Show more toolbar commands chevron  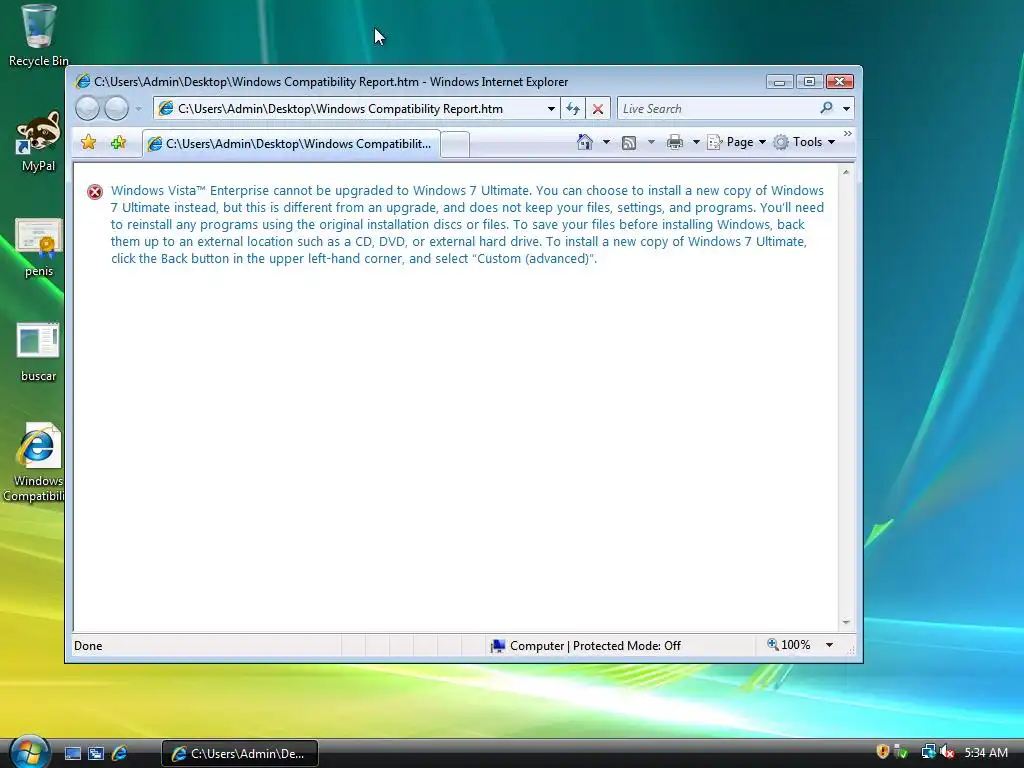coord(848,134)
